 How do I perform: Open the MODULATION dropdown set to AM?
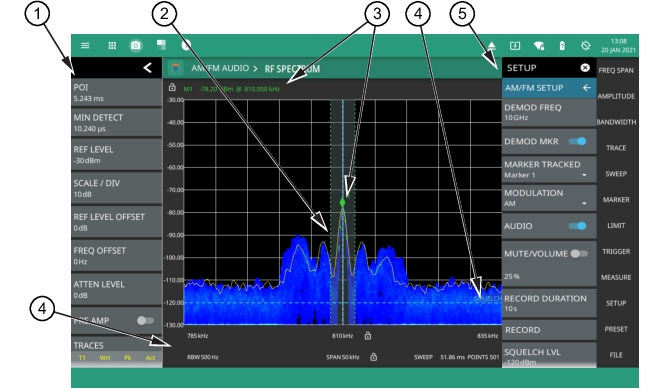[x=549, y=198]
